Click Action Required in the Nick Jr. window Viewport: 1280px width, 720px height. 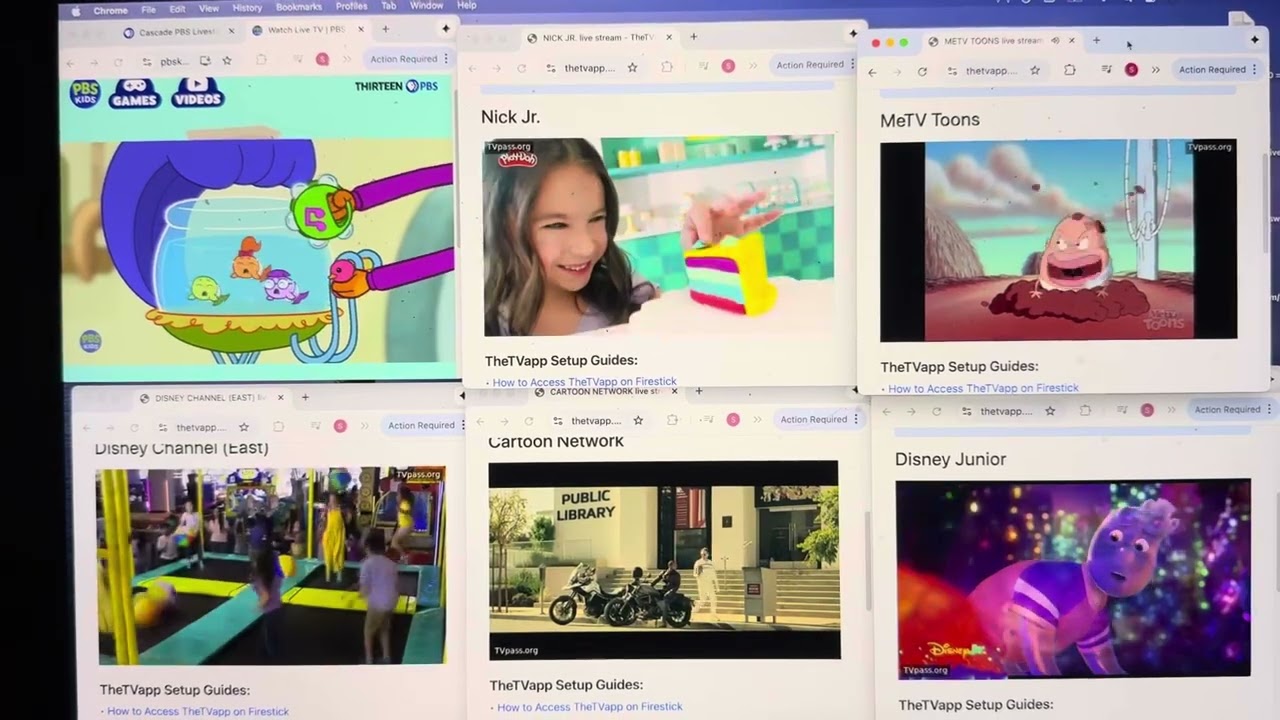[x=810, y=65]
